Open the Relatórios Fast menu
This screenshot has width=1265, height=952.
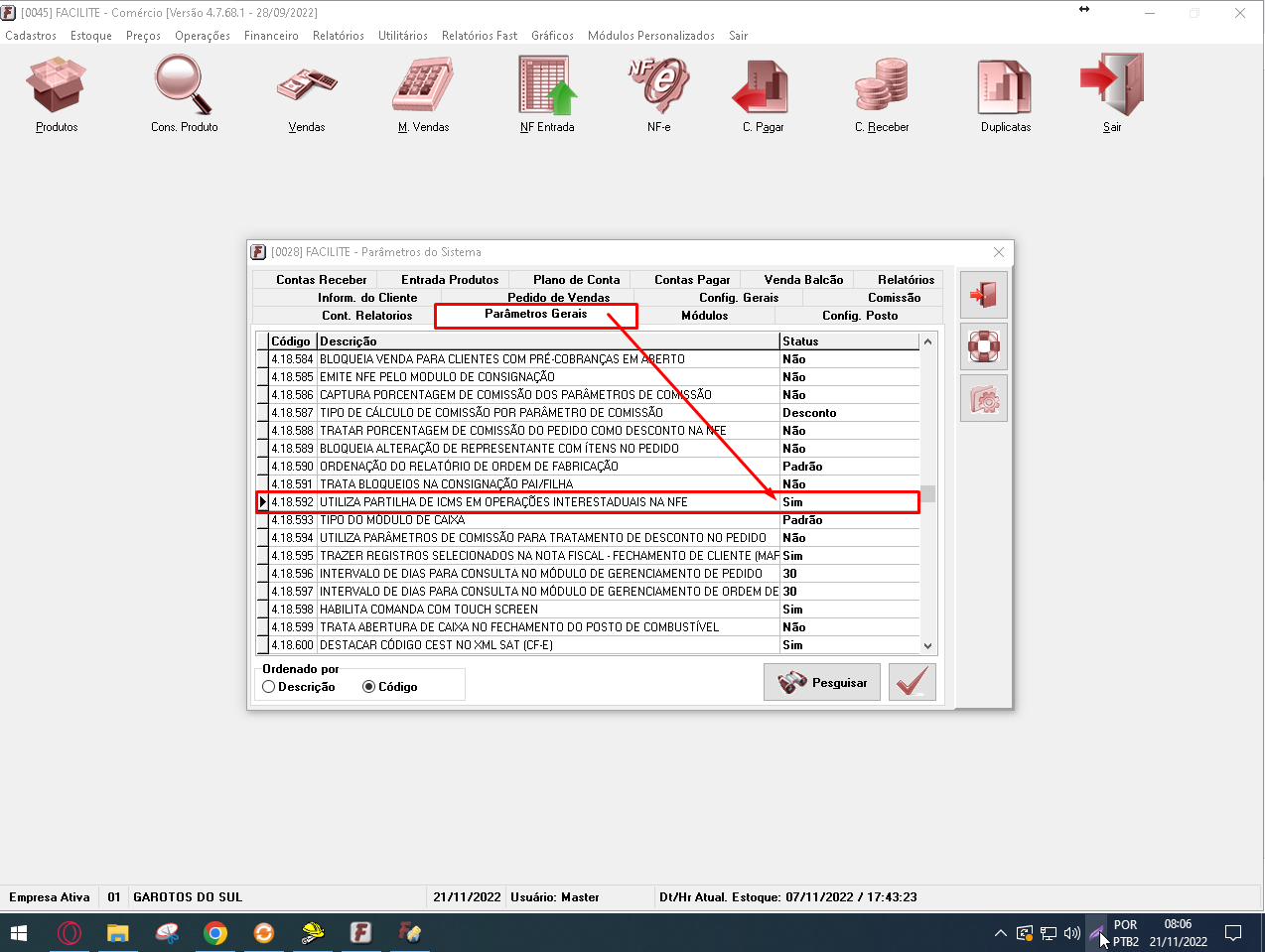(x=480, y=36)
